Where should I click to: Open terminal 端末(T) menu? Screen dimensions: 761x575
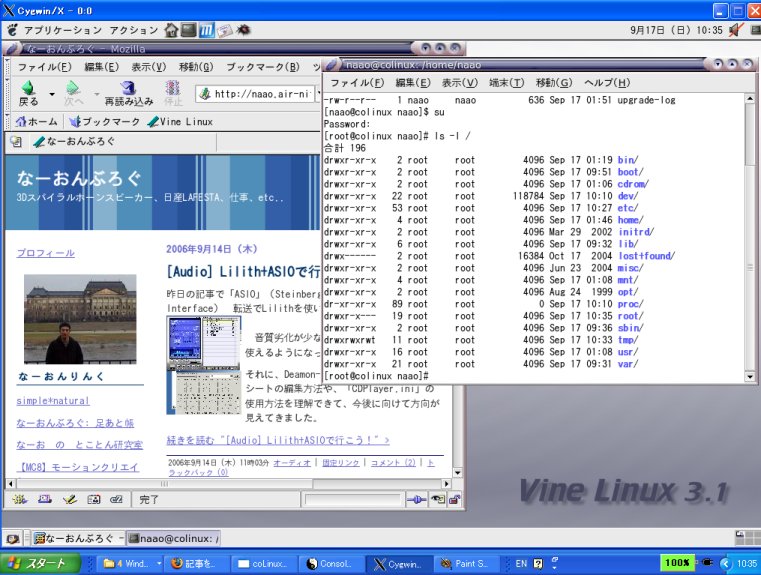coord(506,82)
